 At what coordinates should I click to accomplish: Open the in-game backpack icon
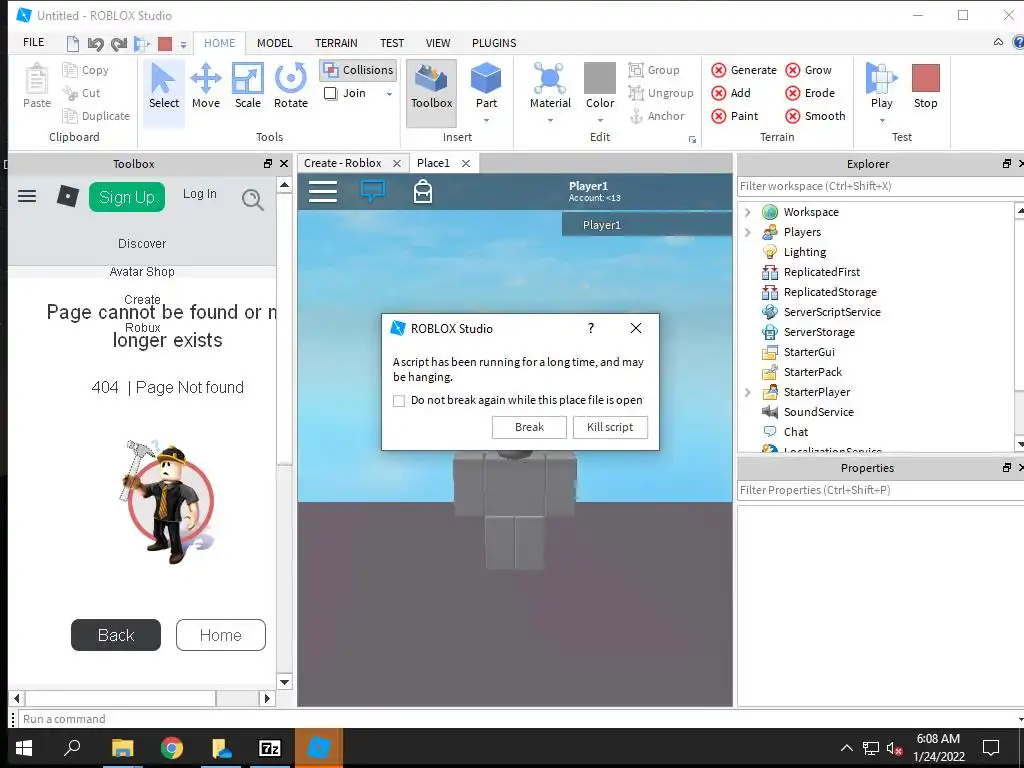coord(423,191)
